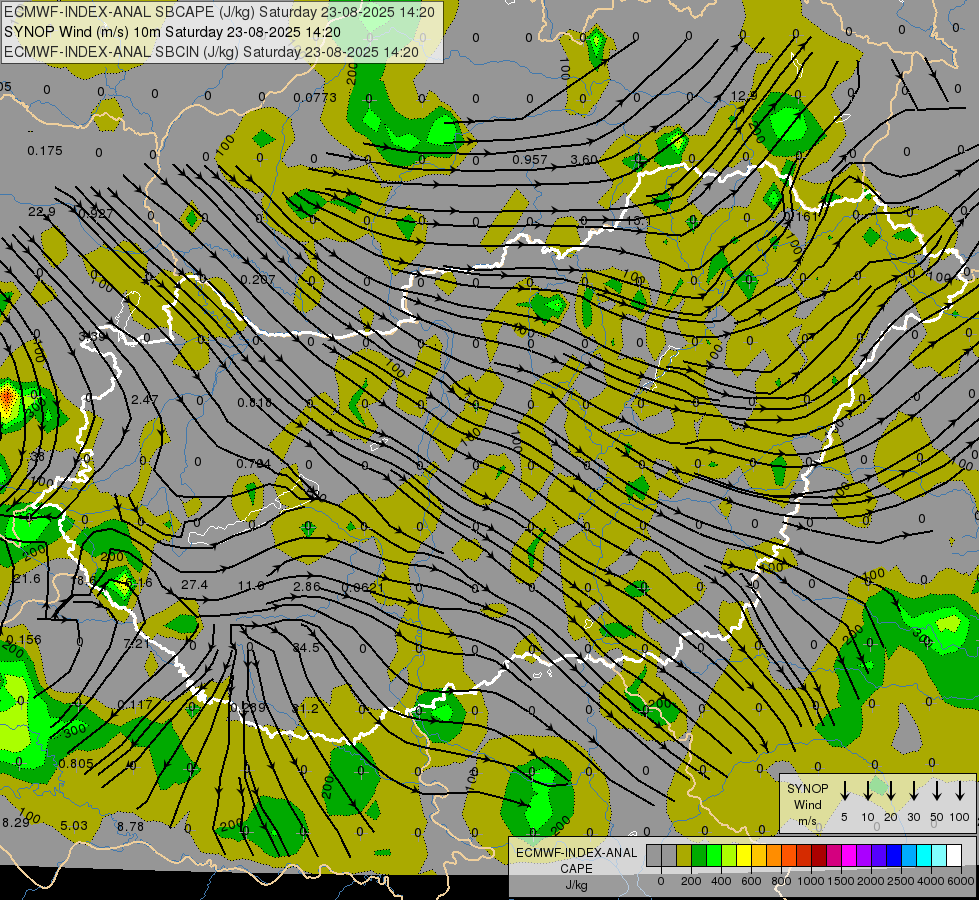Select the SBCIN title line
The width and height of the screenshot is (979, 900).
pos(211,52)
